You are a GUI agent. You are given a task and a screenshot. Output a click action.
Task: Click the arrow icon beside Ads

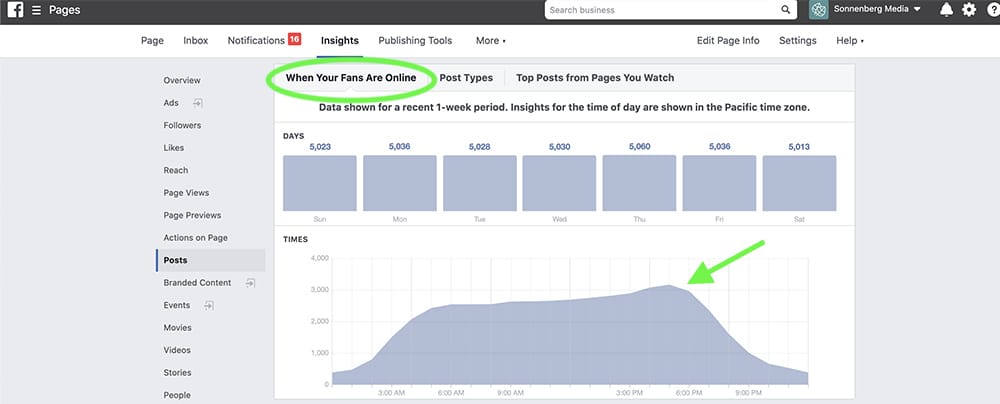[198, 103]
